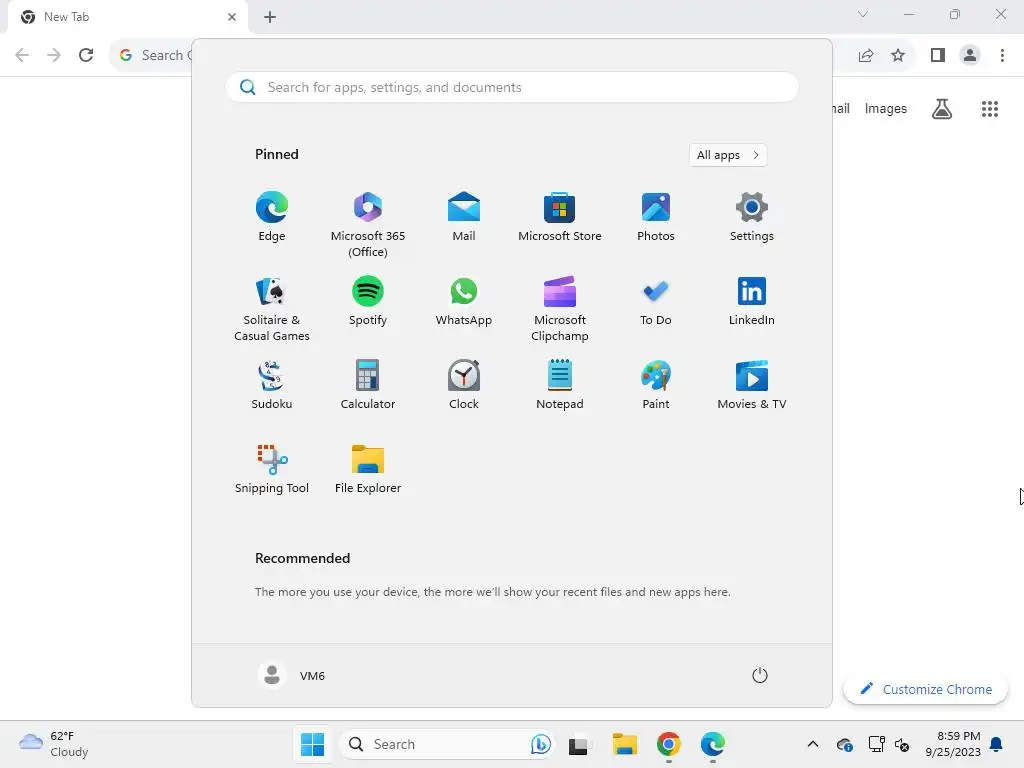Click the Windows Start button on taskbar

(312, 744)
